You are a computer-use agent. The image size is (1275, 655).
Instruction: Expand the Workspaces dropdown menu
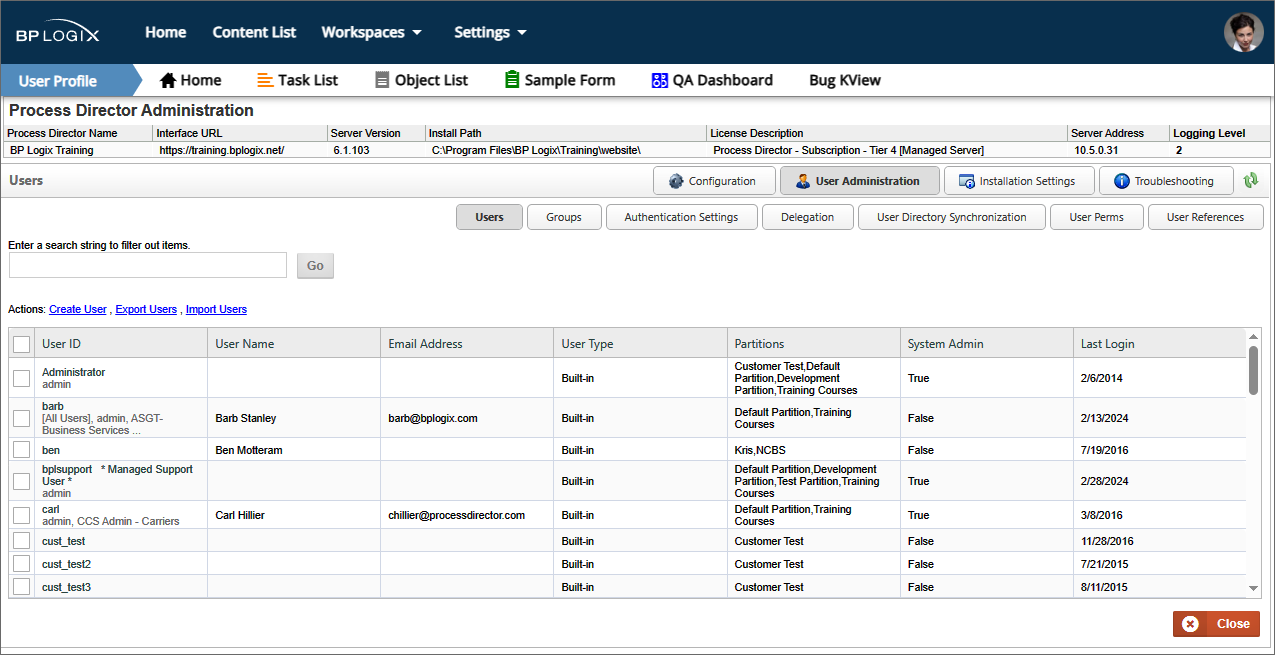[x=371, y=32]
